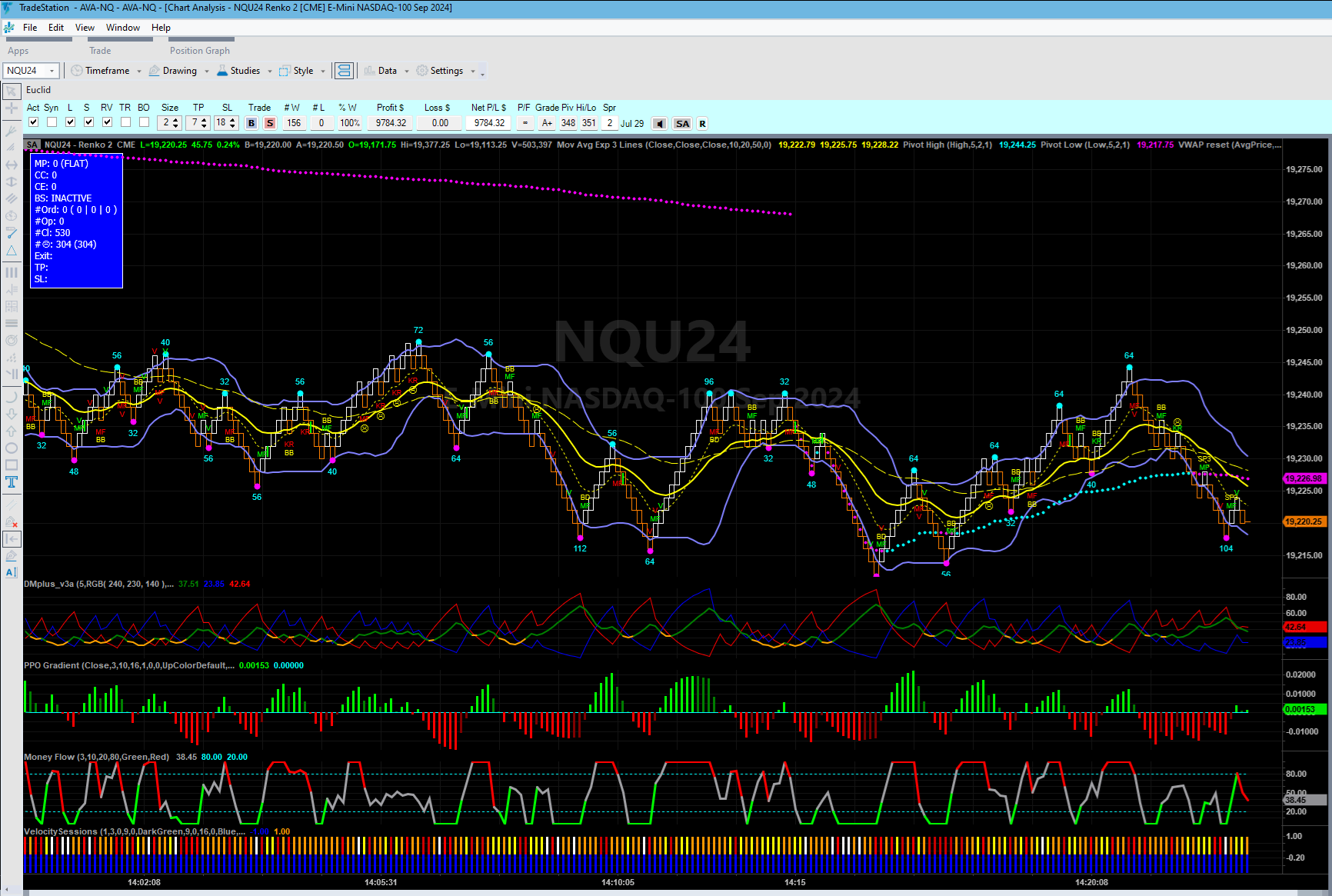Pick the vertical double-arrow drawing tool
Viewport: 1332px width, 896px height.
pos(12,182)
